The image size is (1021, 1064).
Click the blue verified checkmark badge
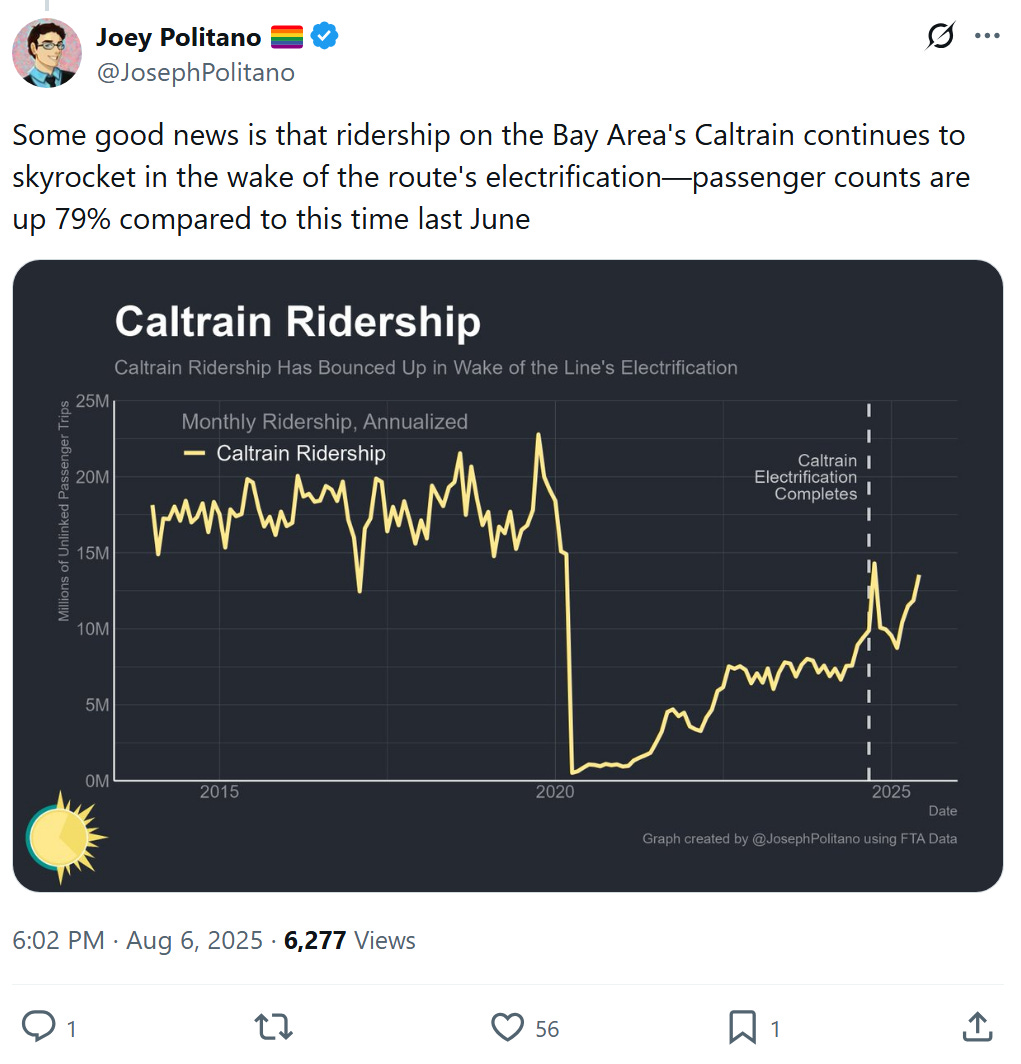click(x=324, y=36)
